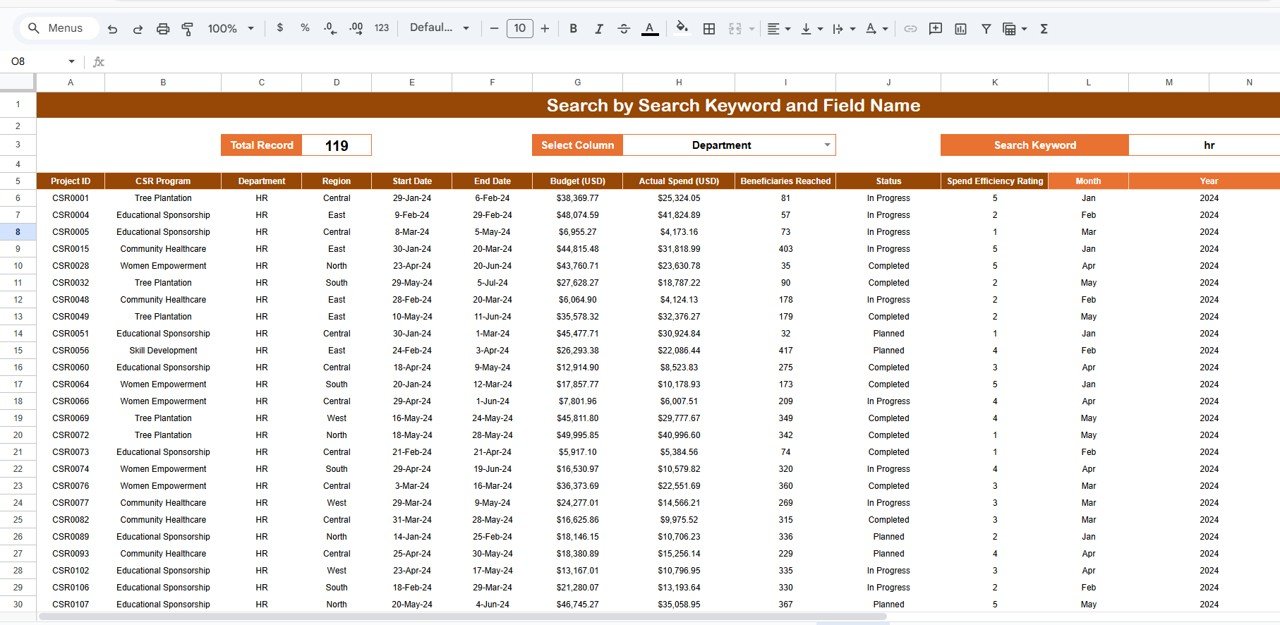This screenshot has width=1280, height=625.
Task: Click the Search Keyword cell containing hr
Action: point(1208,145)
